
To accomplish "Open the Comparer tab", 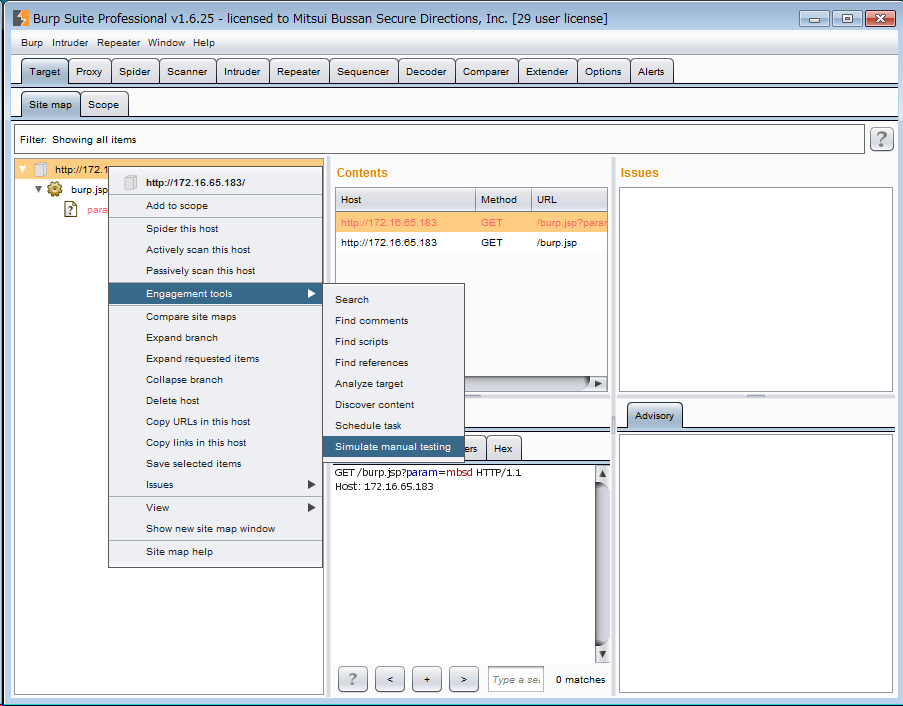I will point(486,71).
